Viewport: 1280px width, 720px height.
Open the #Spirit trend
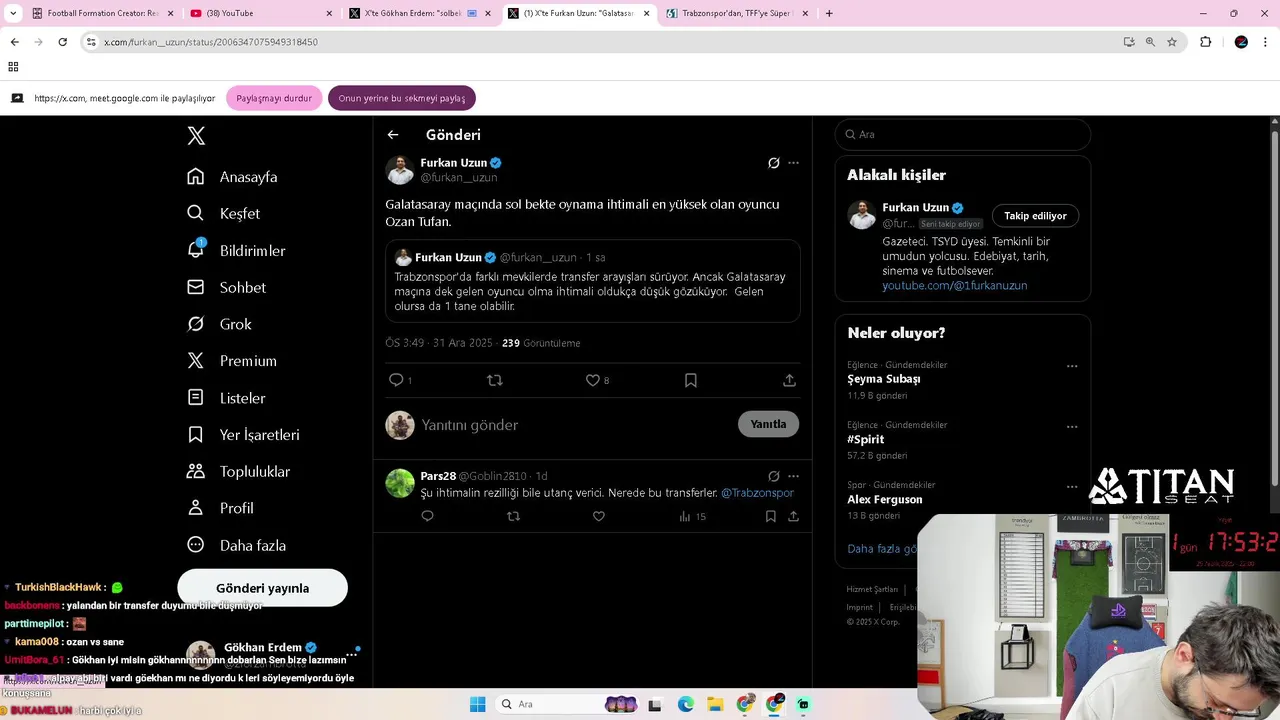point(866,439)
